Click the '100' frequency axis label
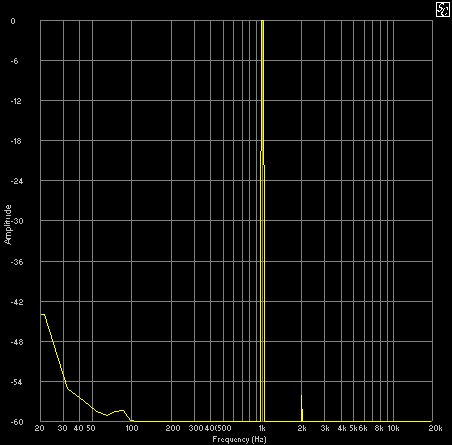 [x=132, y=428]
